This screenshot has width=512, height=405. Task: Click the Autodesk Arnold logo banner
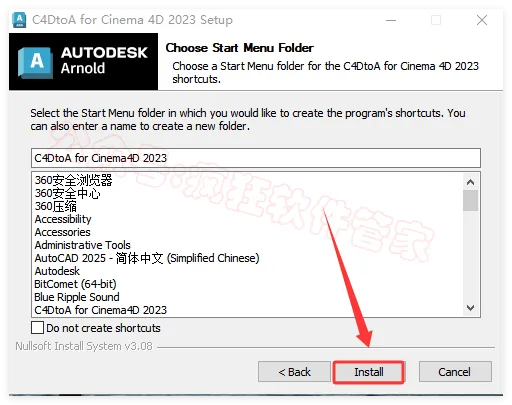(x=83, y=62)
